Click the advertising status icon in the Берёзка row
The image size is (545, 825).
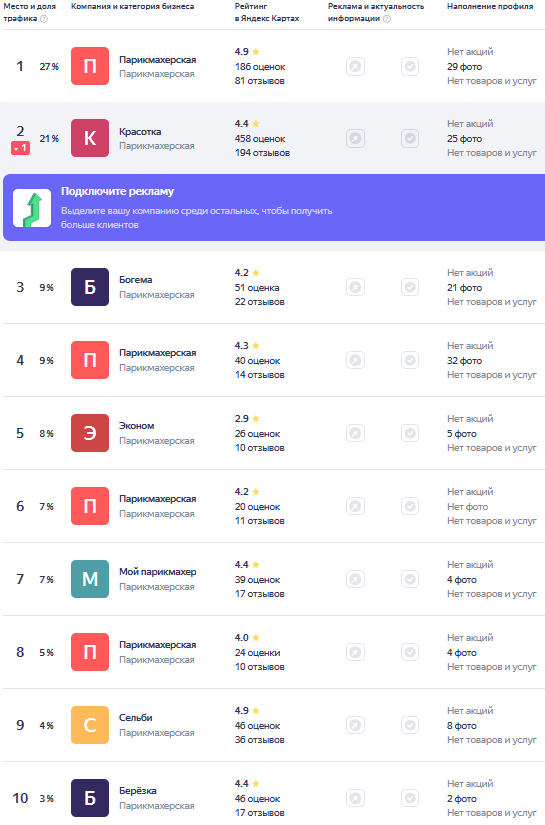click(356, 798)
